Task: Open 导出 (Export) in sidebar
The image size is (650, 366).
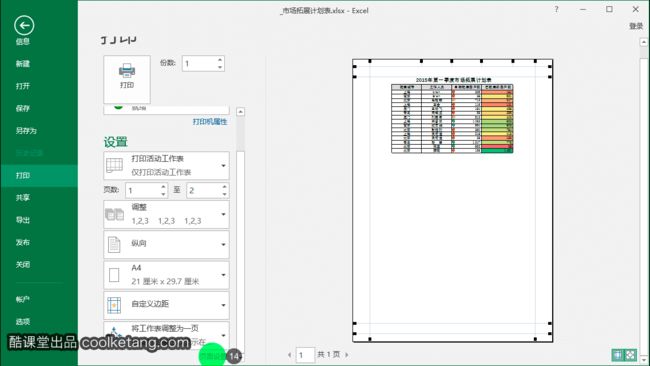Action: click(x=22, y=220)
